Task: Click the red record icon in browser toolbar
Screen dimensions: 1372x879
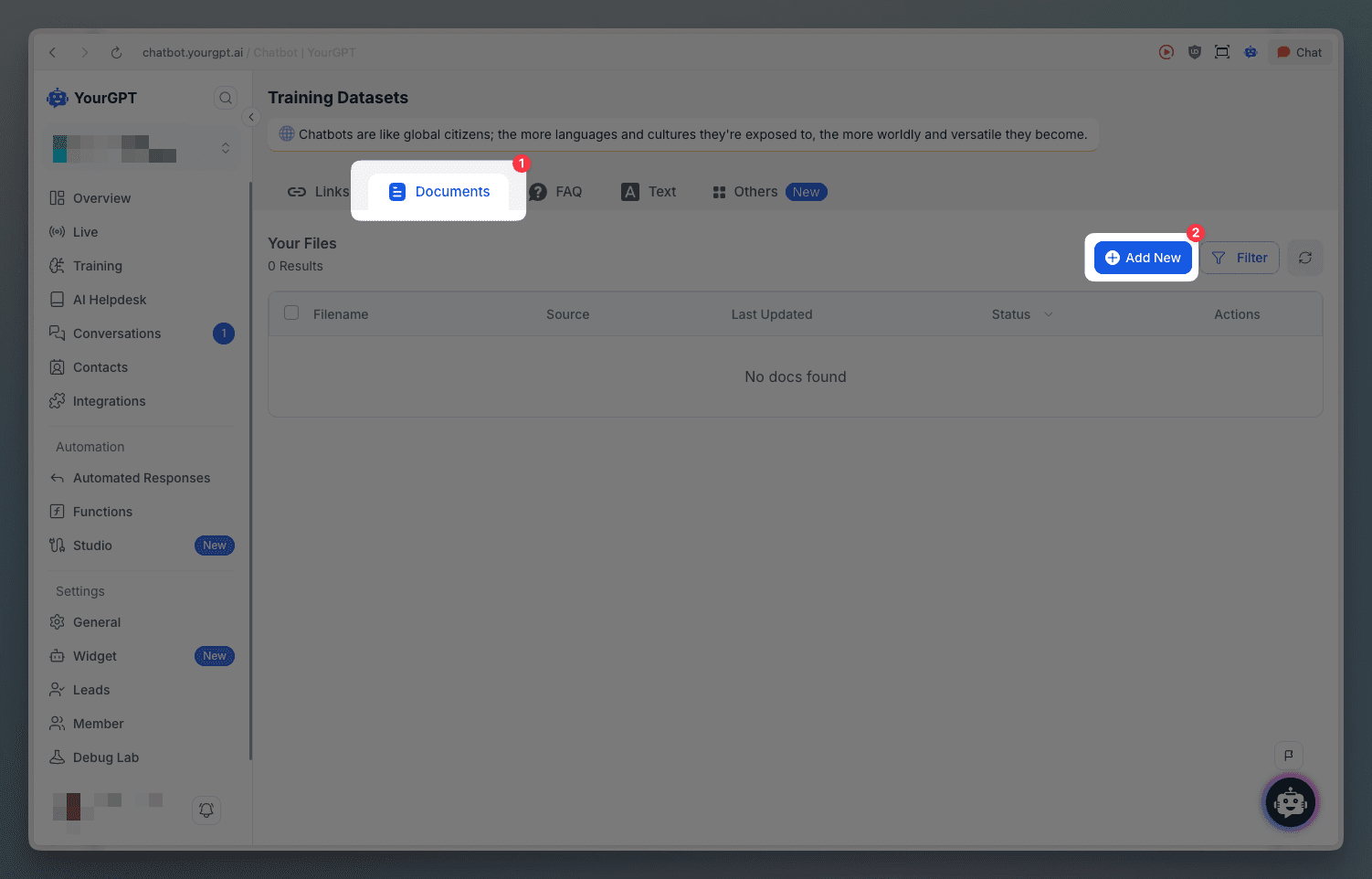Action: [1166, 52]
